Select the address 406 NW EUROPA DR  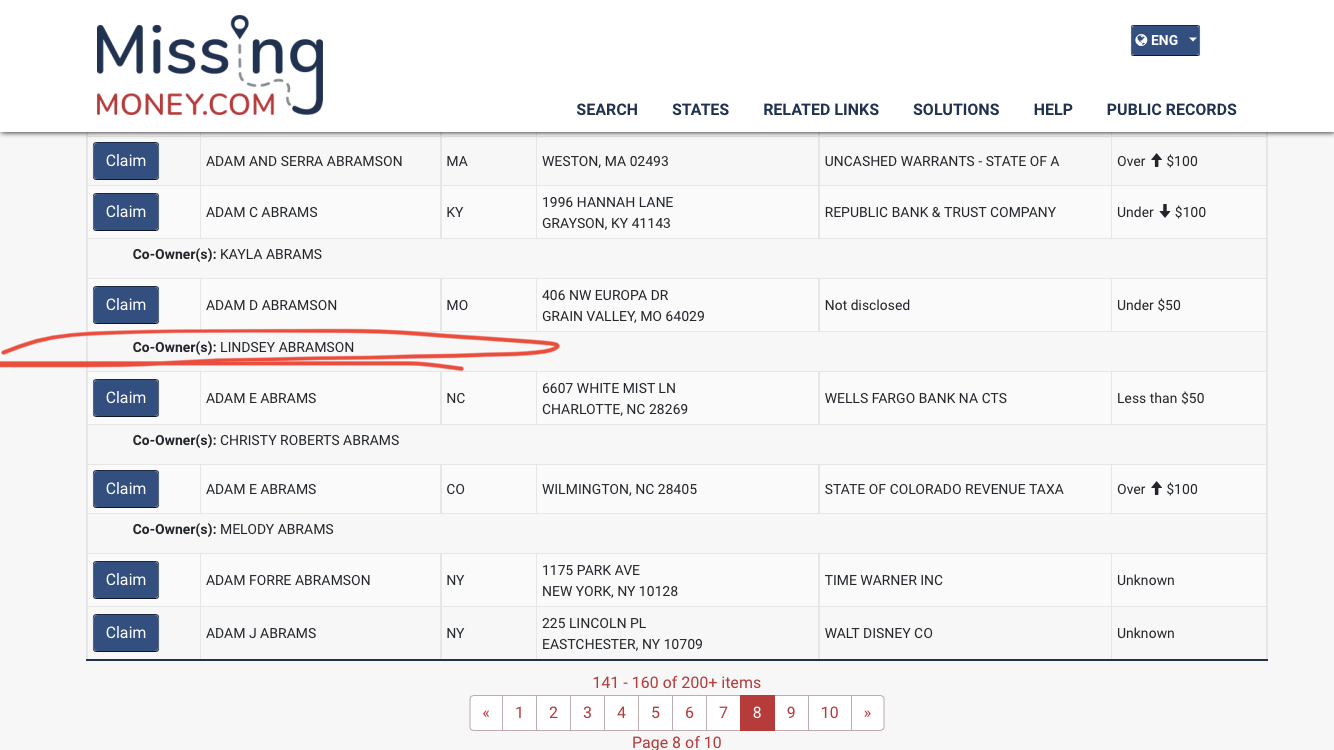click(605, 295)
